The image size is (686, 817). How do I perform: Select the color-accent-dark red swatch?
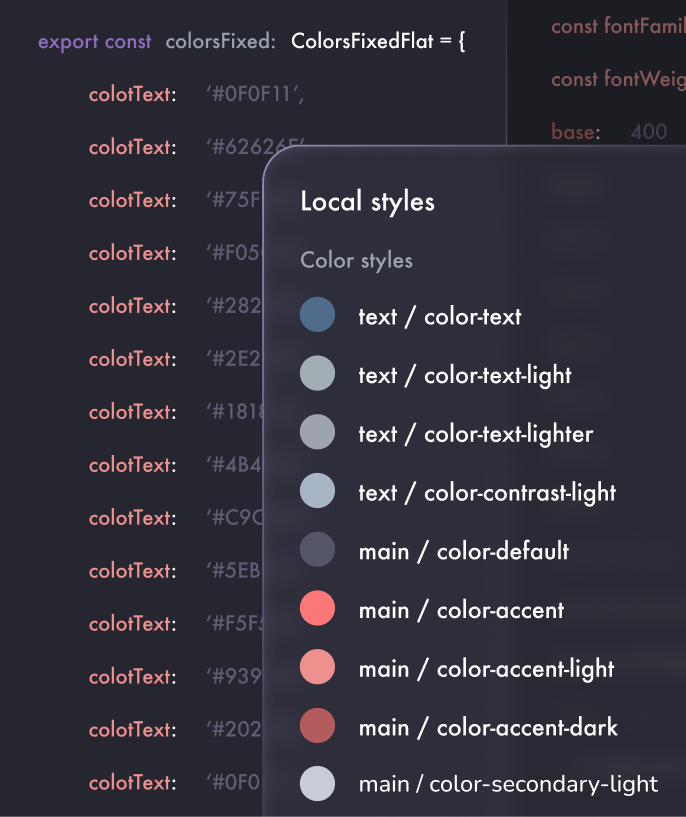click(317, 726)
